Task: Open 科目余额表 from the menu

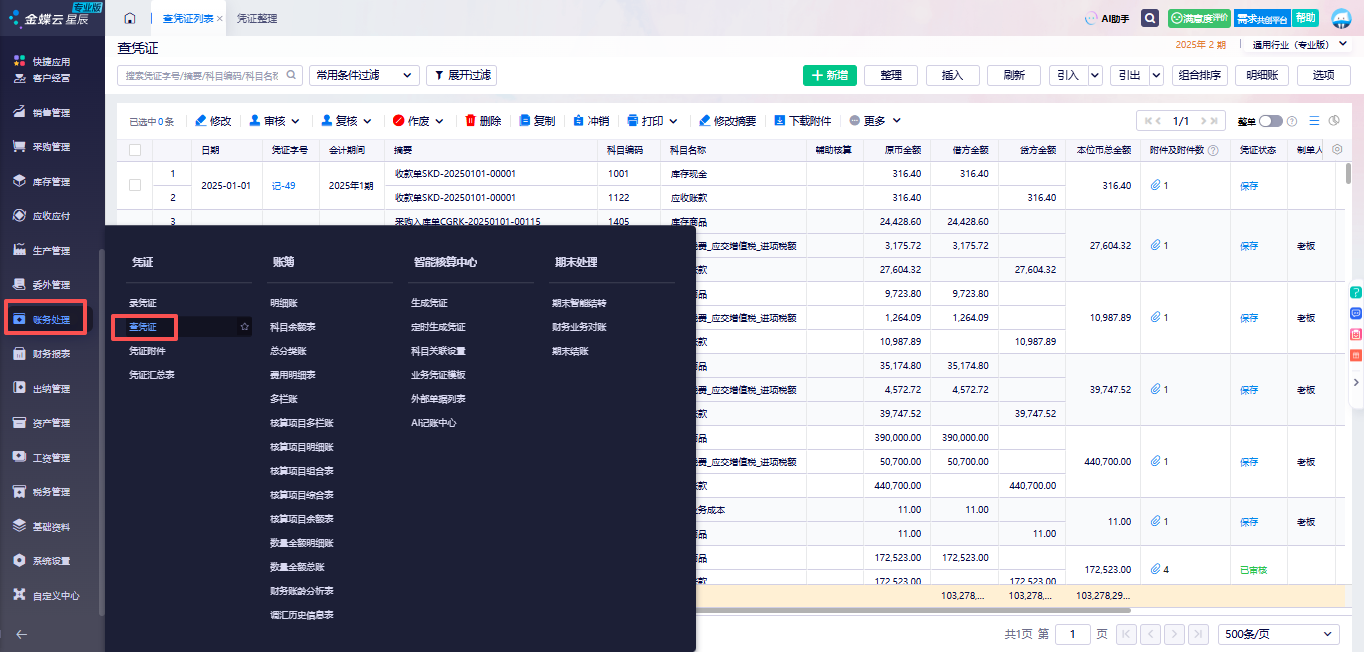Action: (292, 327)
